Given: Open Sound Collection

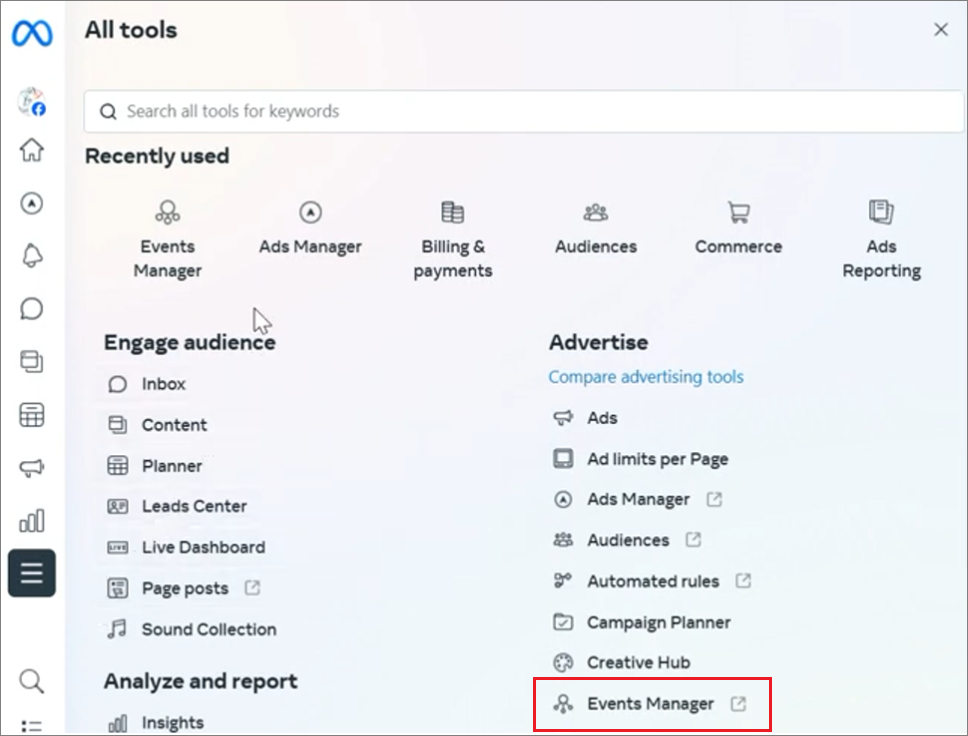Looking at the screenshot, I should [192, 629].
